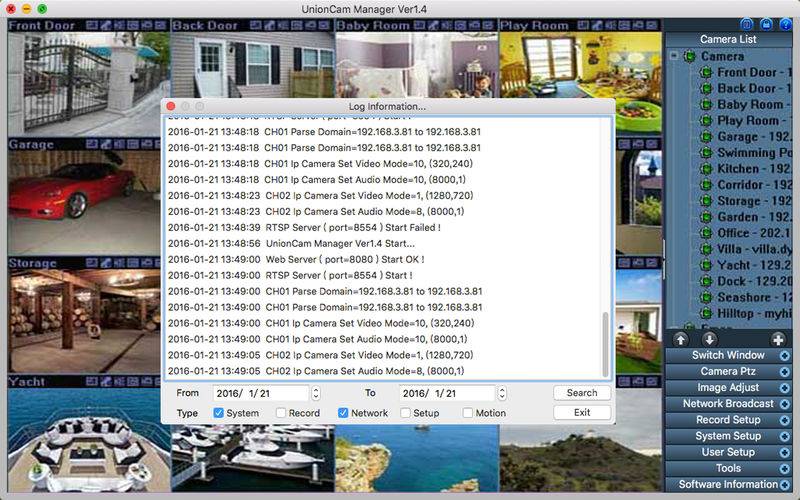Click the UnionCam Manager Ver1.4 Start log entry
The width and height of the screenshot is (800, 500).
click(291, 243)
